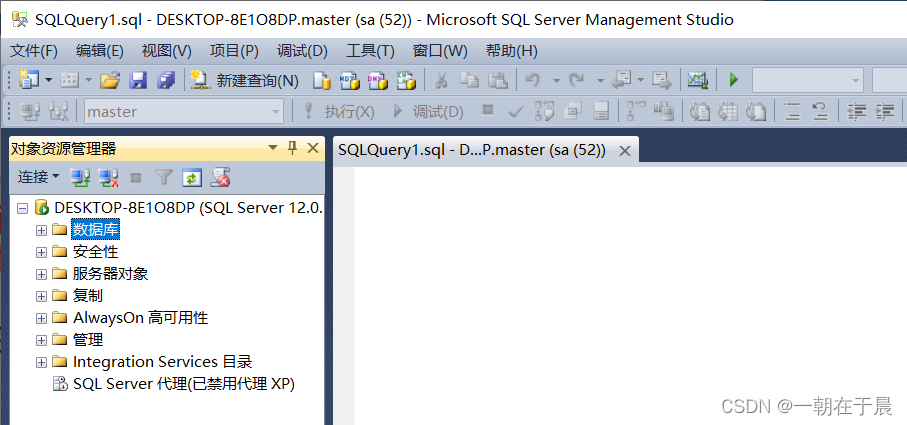Open the New Project dropdown arrow
The image size is (907, 425).
(x=49, y=80)
